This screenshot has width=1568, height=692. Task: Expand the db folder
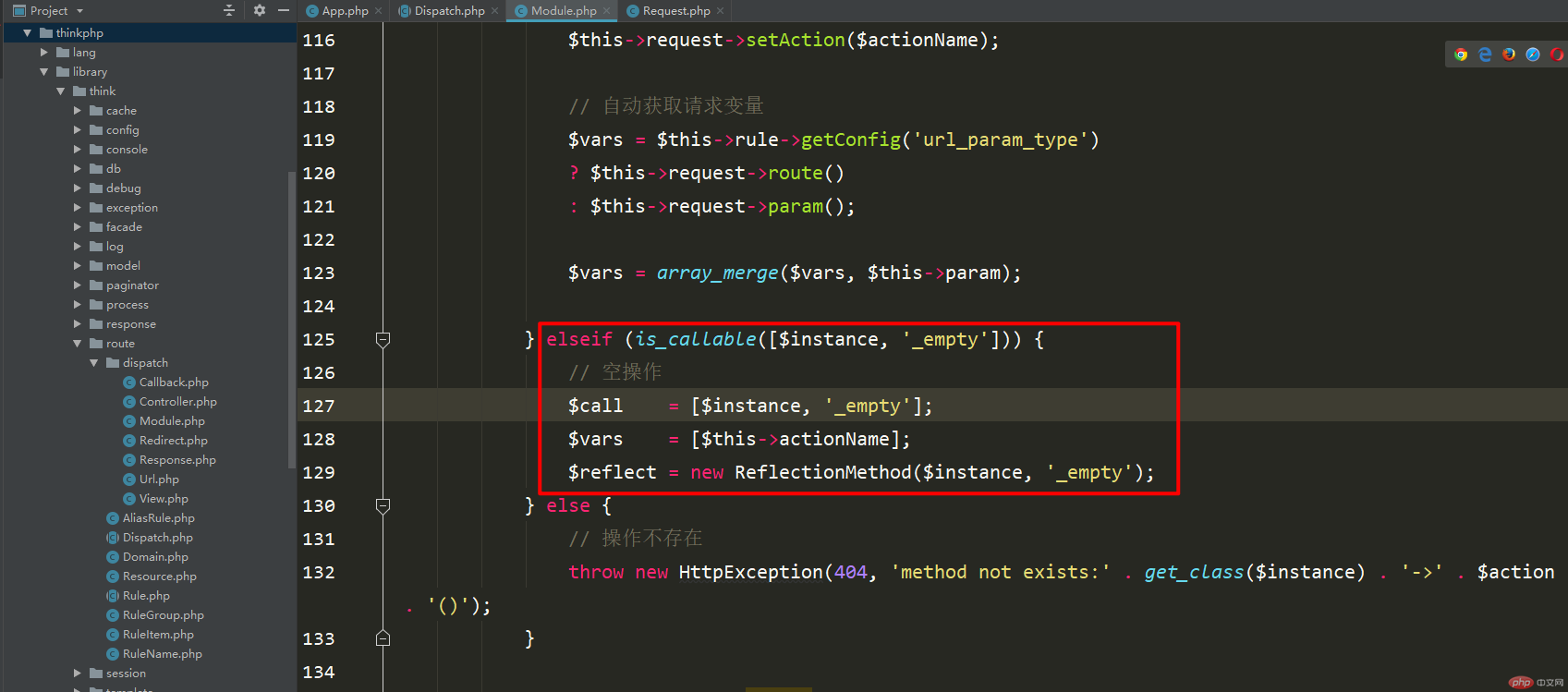78,168
